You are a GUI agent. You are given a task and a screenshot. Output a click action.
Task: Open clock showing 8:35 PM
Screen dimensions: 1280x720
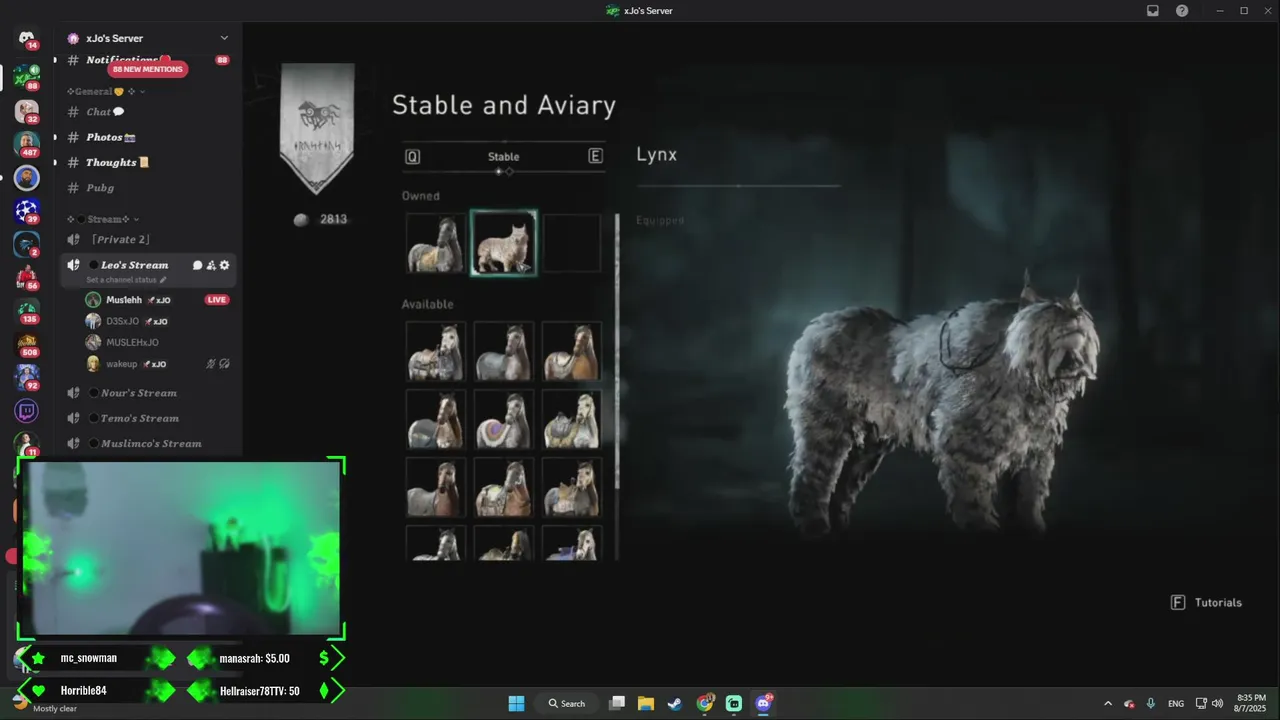coord(1251,703)
